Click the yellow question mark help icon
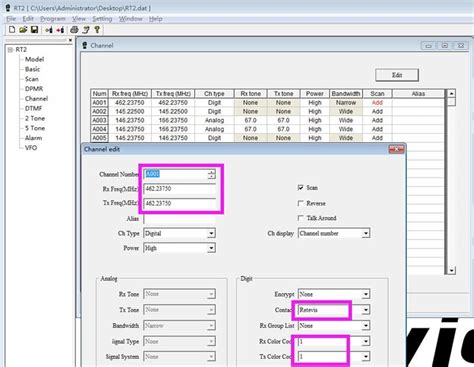The image size is (474, 367). coord(97,30)
